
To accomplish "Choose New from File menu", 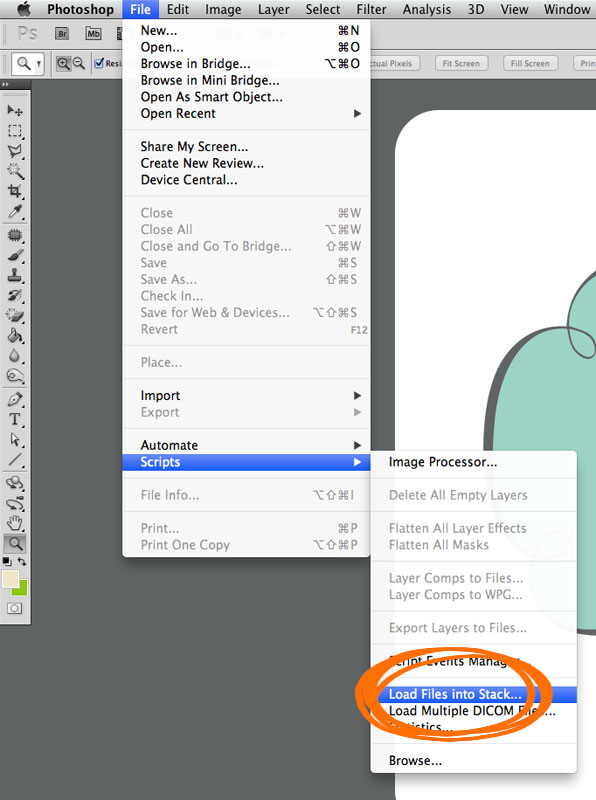I will tap(246, 31).
